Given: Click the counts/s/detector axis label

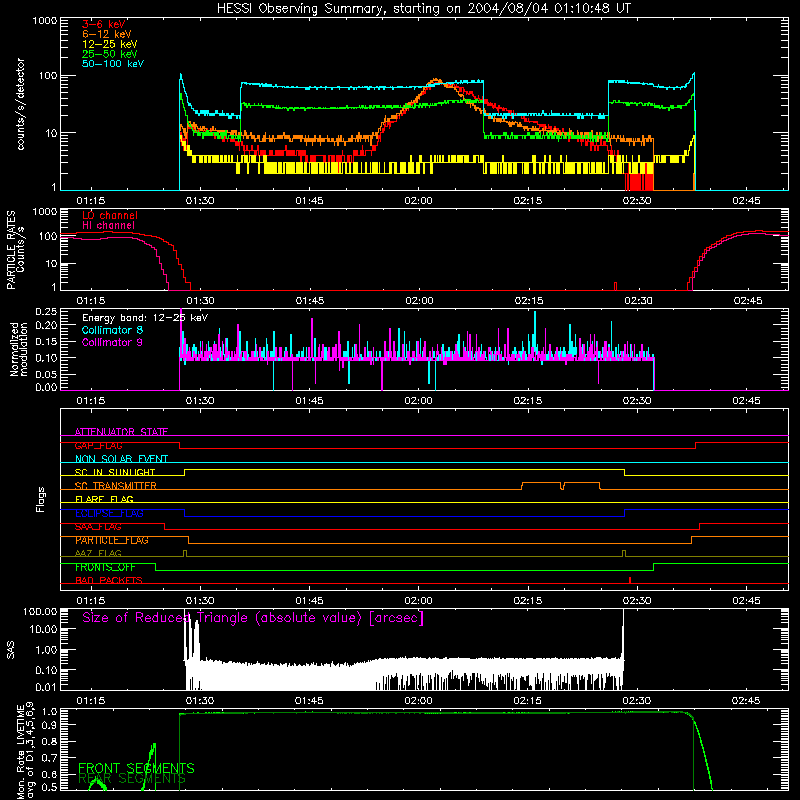Looking at the screenshot, I should (x=21, y=104).
